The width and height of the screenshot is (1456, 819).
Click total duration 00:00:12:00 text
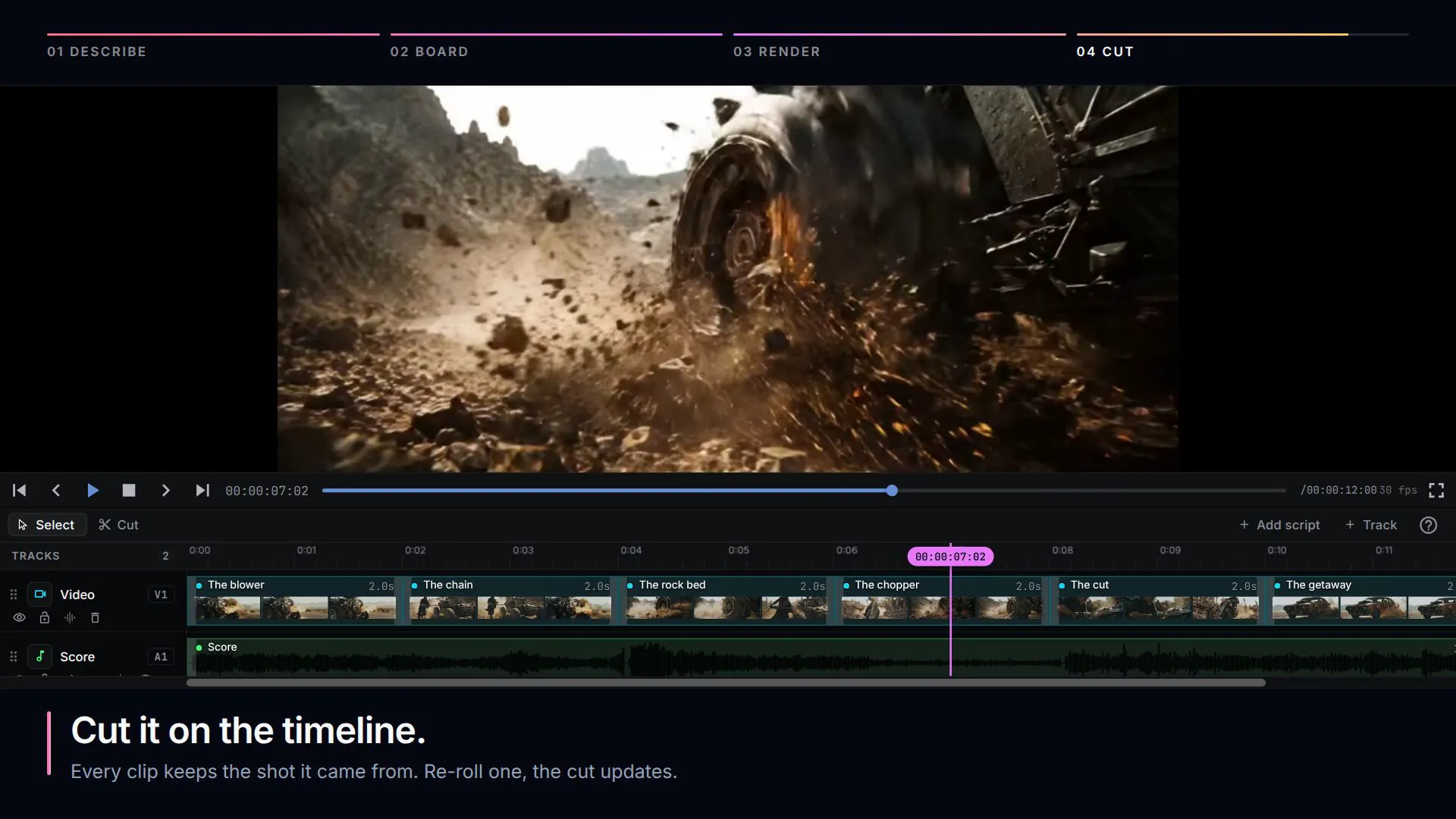(1338, 491)
